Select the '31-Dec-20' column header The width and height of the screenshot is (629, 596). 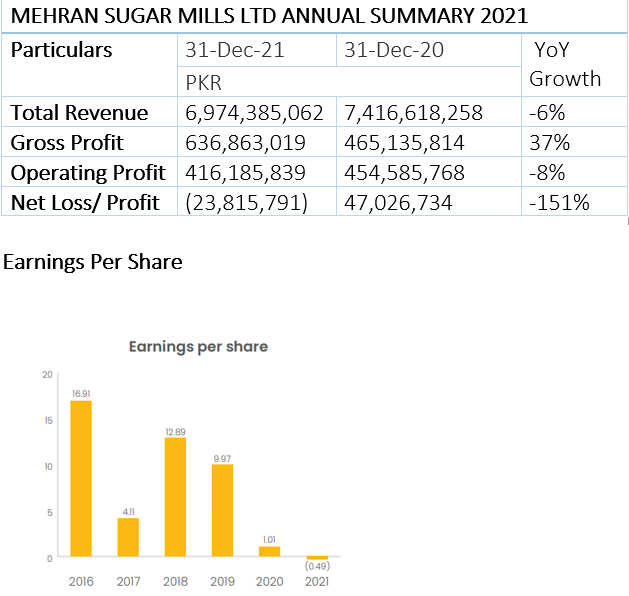coord(429,50)
